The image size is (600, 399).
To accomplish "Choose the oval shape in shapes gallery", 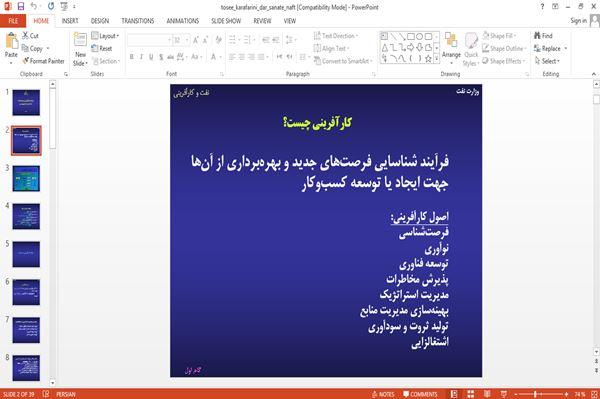I will pos(419,37).
